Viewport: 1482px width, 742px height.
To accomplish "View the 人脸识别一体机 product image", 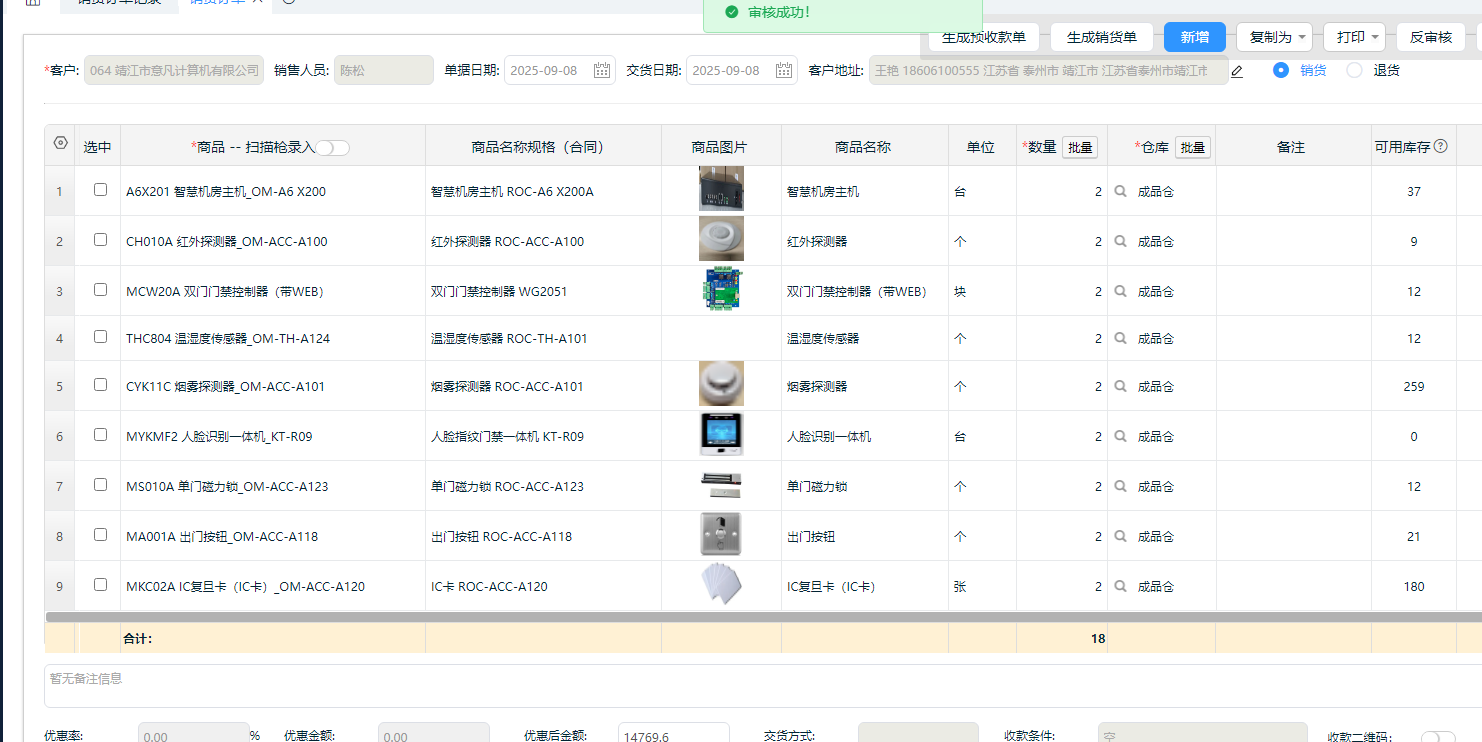I will coord(721,434).
